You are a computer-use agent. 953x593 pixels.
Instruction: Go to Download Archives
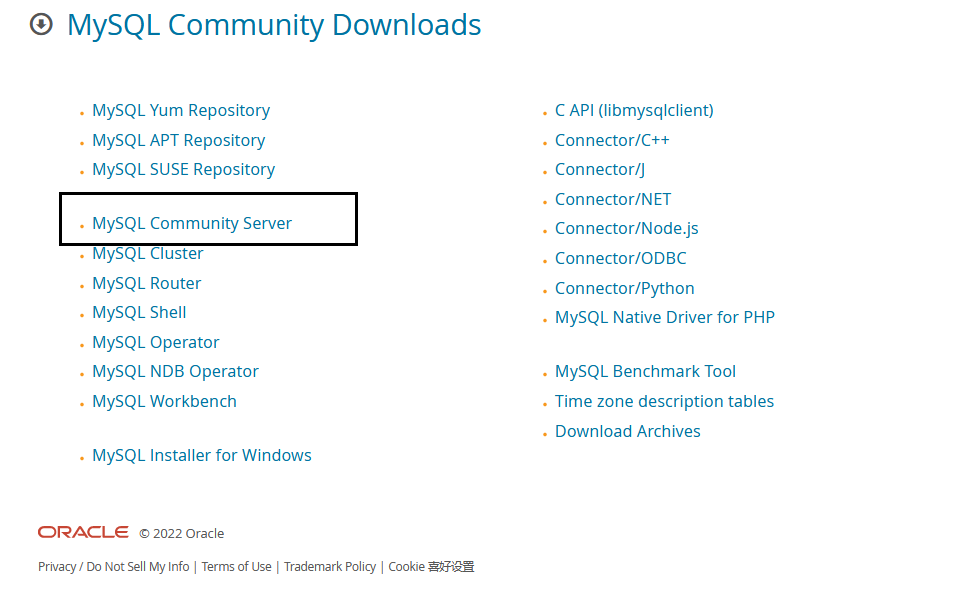(x=628, y=431)
